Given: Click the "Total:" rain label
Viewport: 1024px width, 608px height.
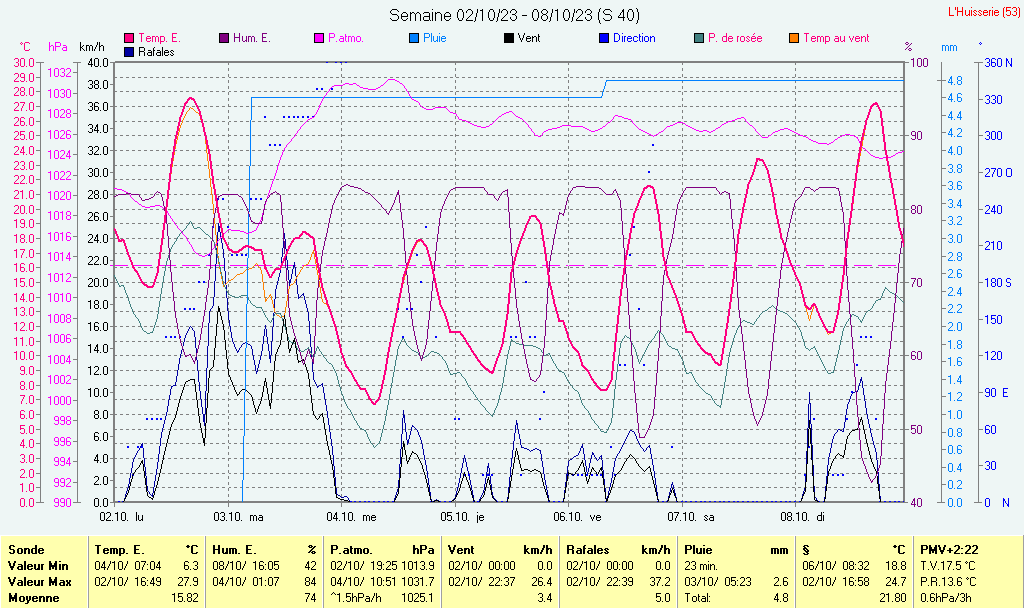Looking at the screenshot, I should [697, 598].
